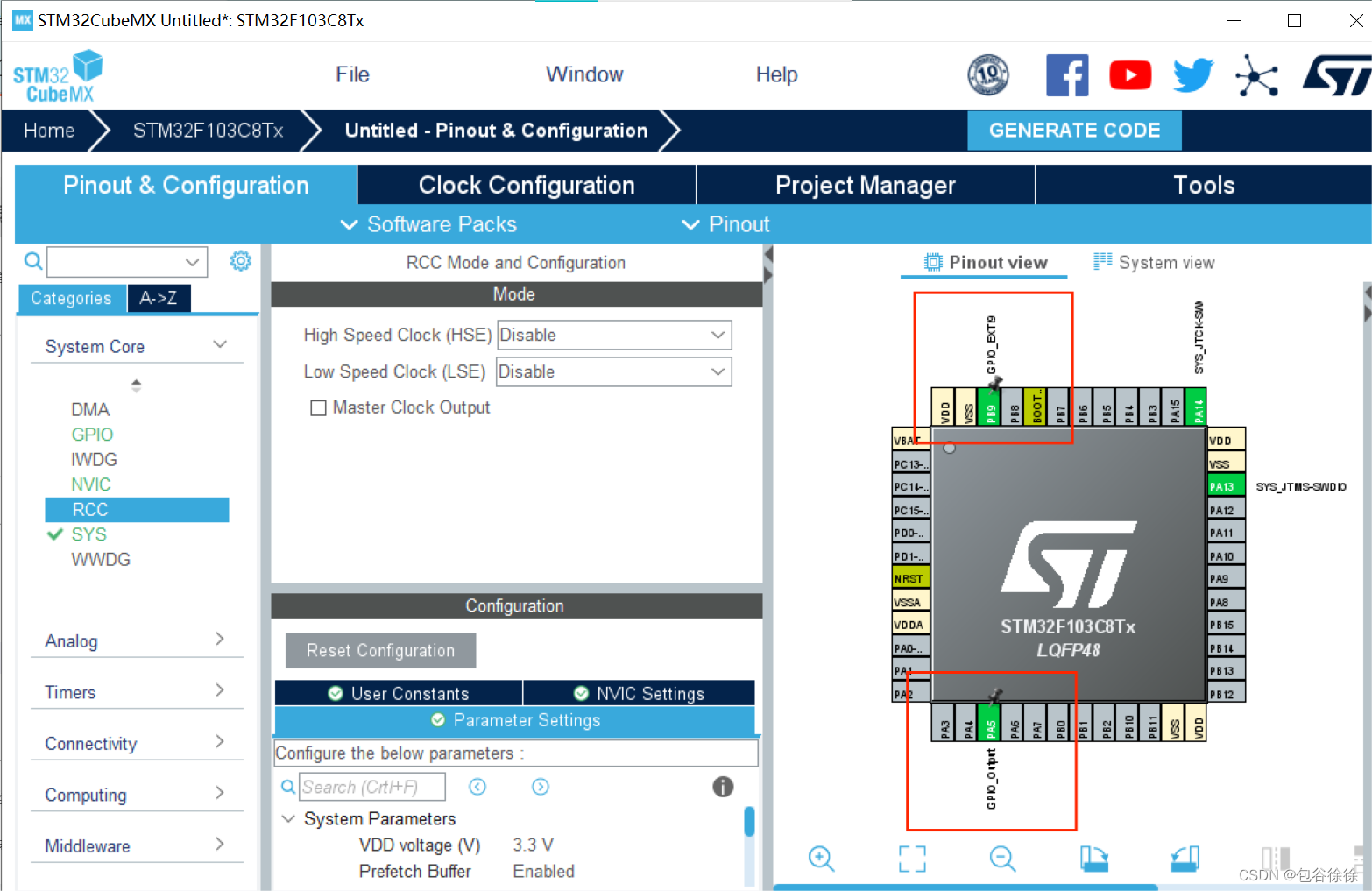Screen dimensions: 1372x891
Task: Open High Speed Clock (HSE) dropdown
Action: point(614,335)
